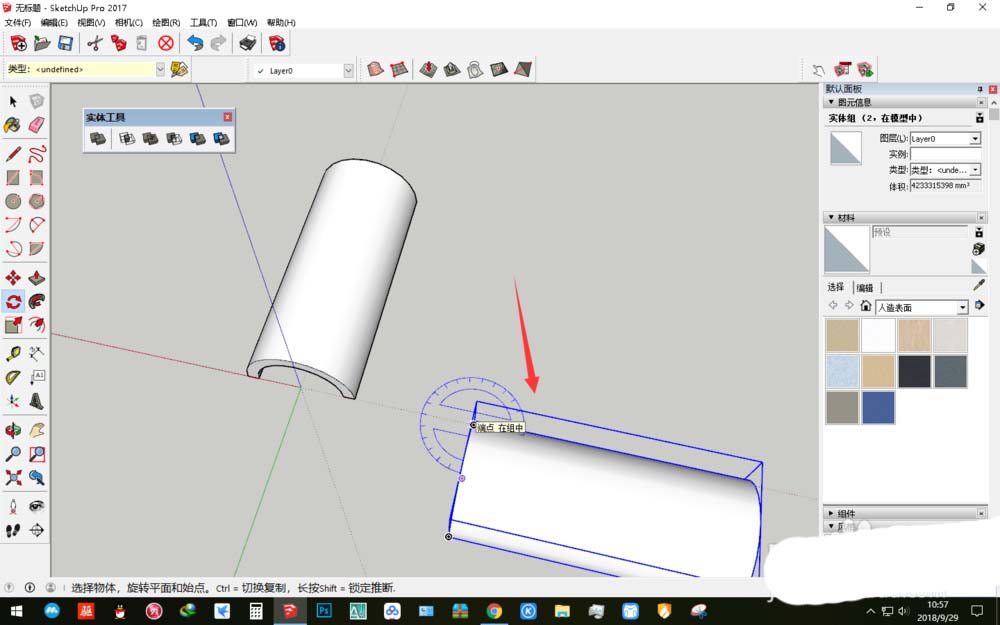Viewport: 1000px width, 625px height.
Task: Choose the Follow Me tool
Action: [x=36, y=301]
